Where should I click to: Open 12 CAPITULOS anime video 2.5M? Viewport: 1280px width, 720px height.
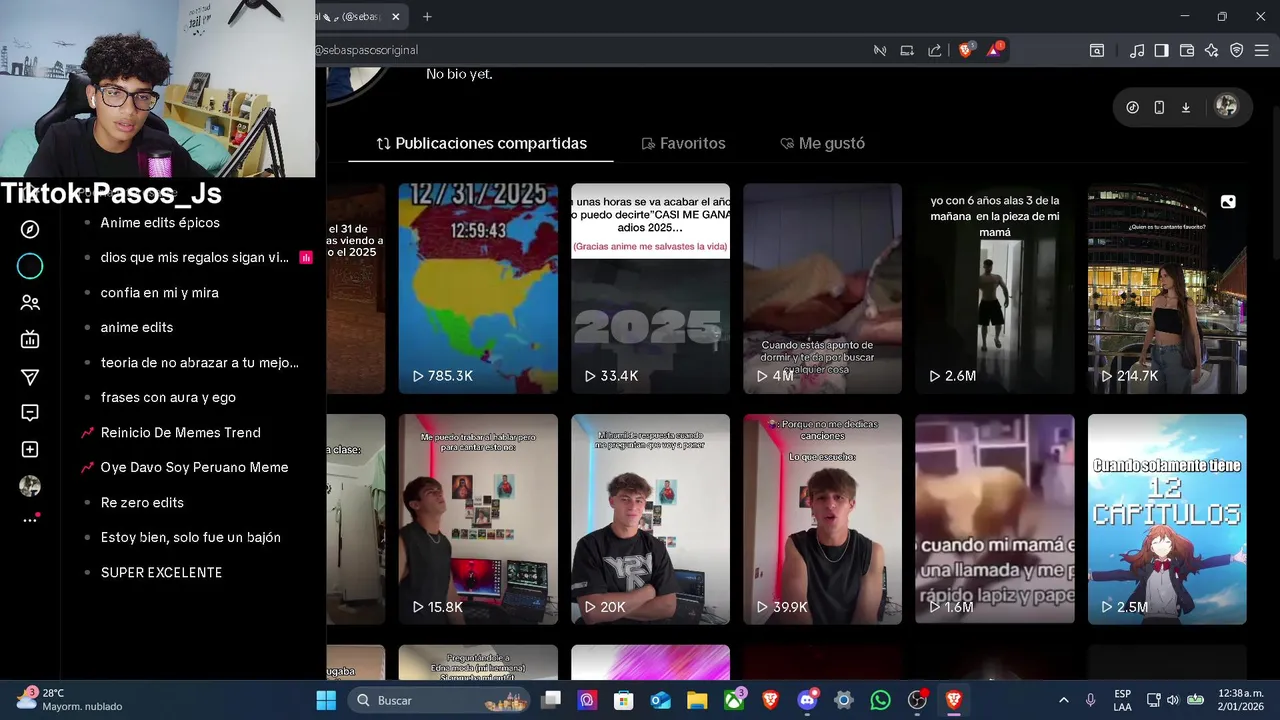1167,520
